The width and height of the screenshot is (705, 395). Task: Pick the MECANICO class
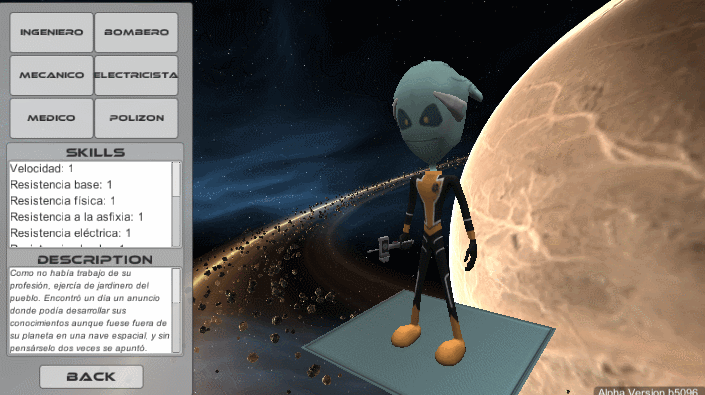pos(51,75)
